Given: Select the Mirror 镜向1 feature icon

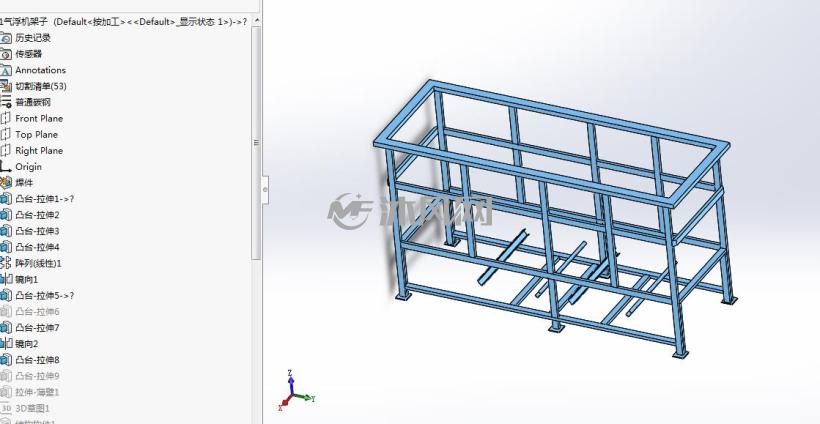Looking at the screenshot, I should 5,279.
